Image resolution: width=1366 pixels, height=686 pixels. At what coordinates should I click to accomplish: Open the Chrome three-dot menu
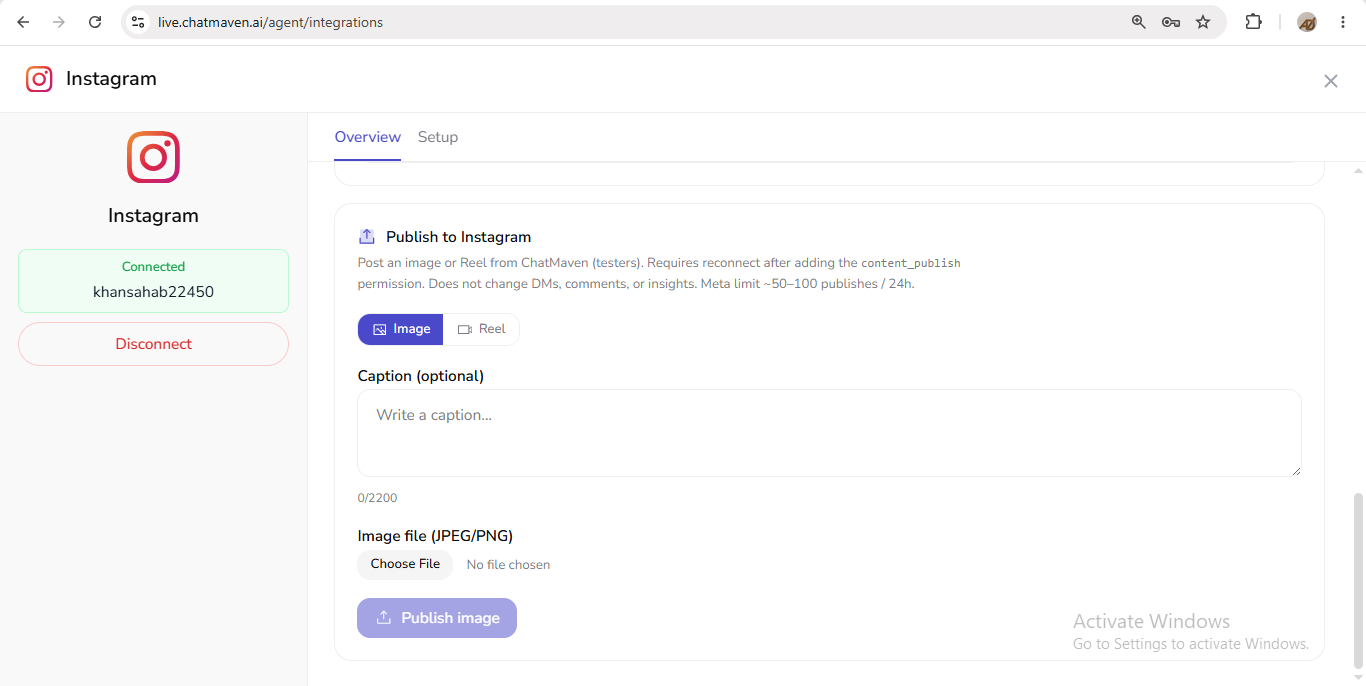[x=1343, y=22]
